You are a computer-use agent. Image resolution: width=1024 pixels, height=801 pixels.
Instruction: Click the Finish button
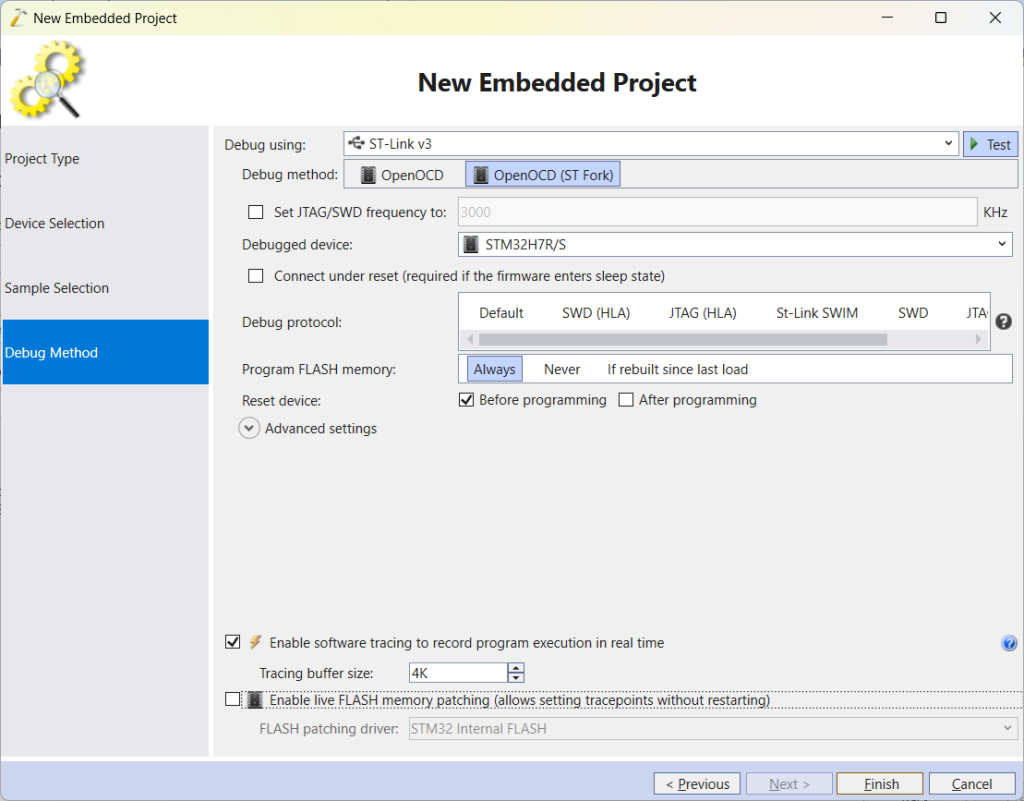tap(879, 783)
